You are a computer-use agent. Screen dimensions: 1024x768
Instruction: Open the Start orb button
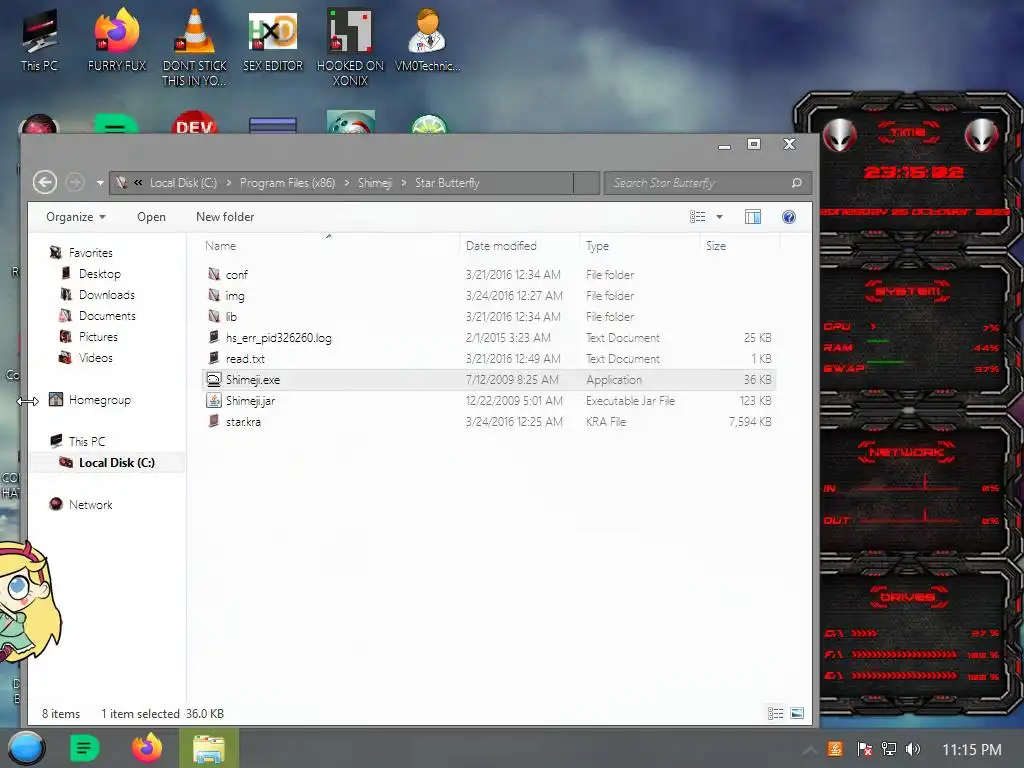[x=27, y=748]
